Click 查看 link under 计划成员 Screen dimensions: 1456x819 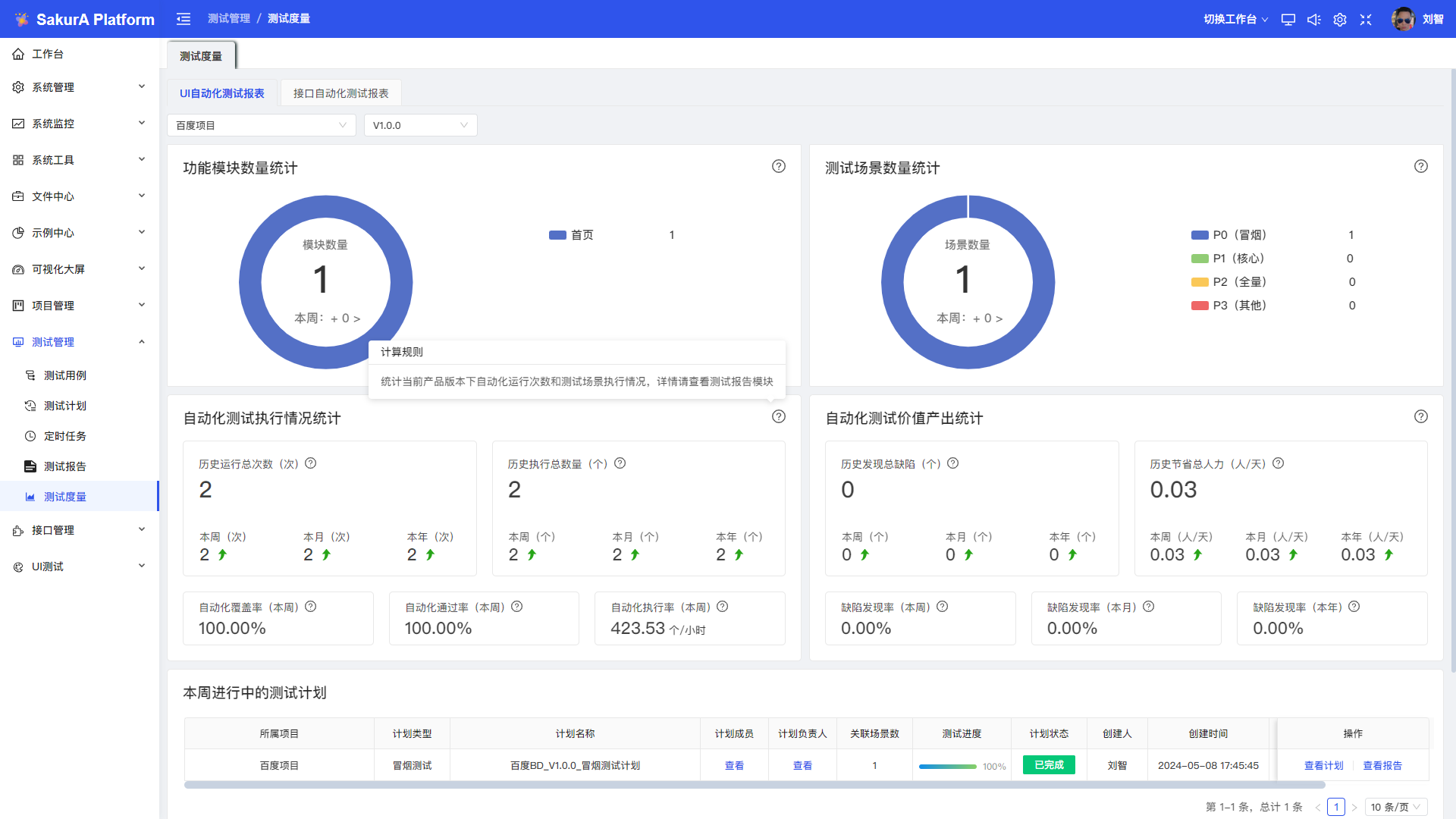(x=734, y=766)
